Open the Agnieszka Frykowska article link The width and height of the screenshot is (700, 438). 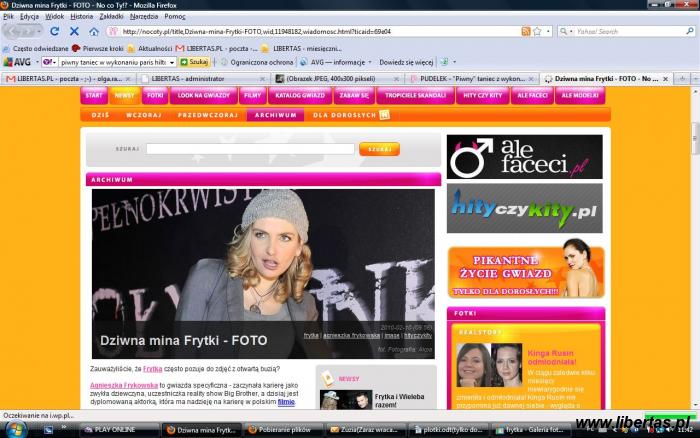(123, 384)
